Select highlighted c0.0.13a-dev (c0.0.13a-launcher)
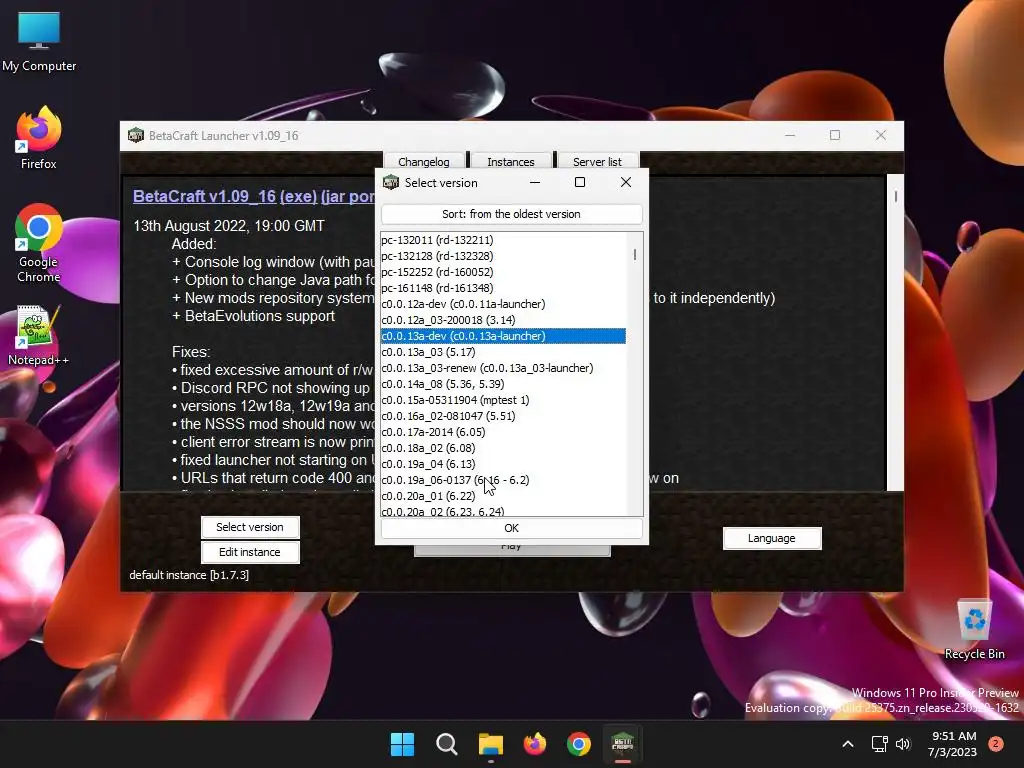The image size is (1024, 768). coord(504,336)
